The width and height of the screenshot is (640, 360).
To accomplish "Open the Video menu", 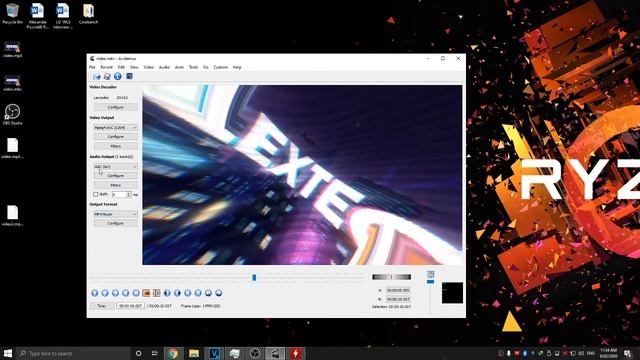I will coord(149,67).
